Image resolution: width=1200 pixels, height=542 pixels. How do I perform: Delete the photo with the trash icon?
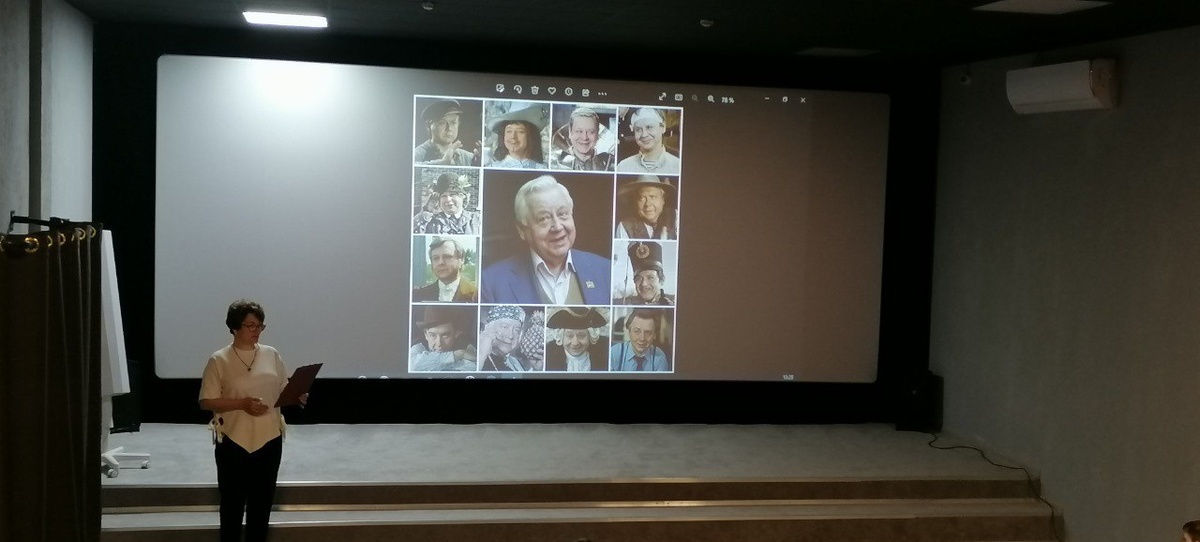coord(534,91)
